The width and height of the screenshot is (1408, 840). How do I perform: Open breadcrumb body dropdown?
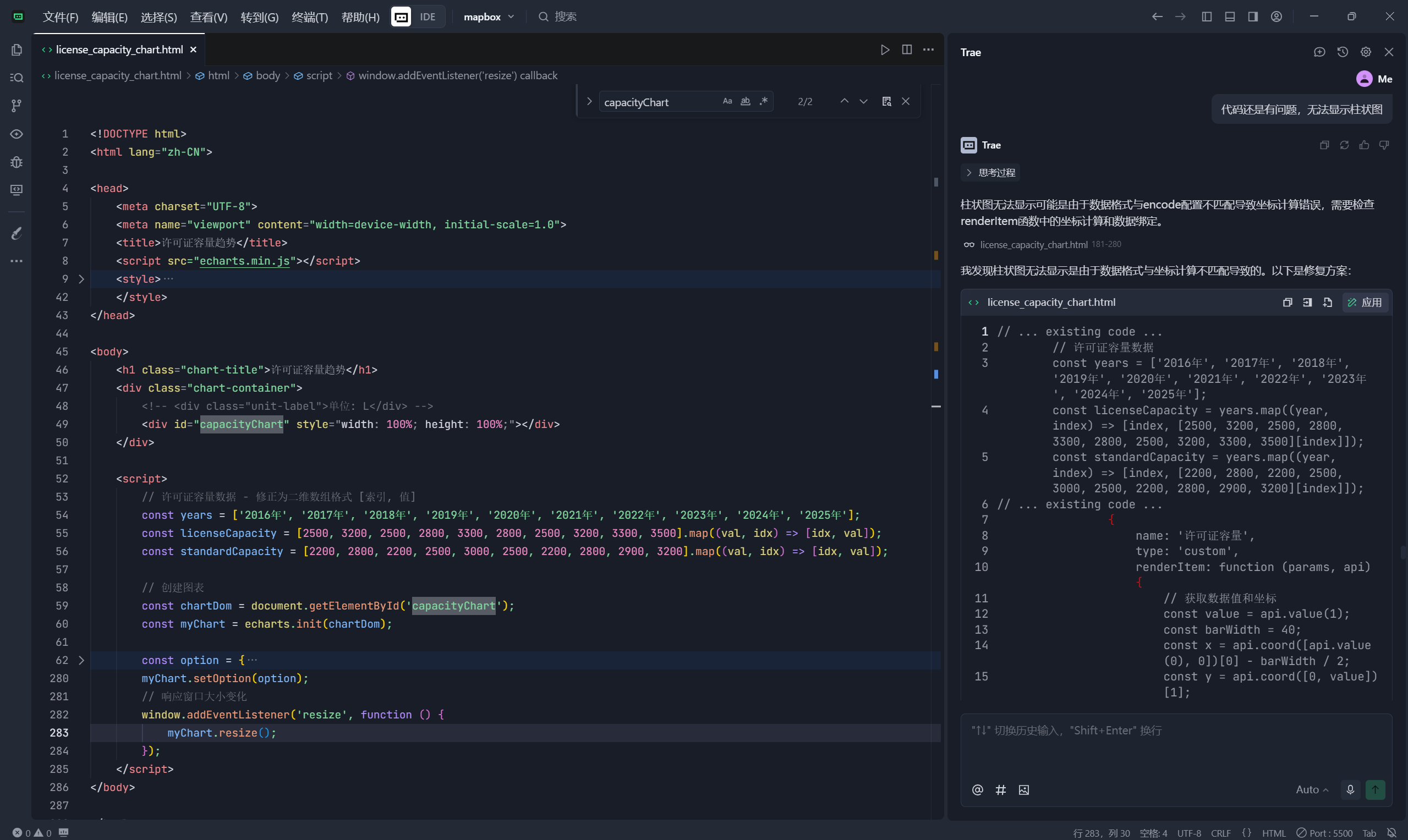pyautogui.click(x=261, y=75)
